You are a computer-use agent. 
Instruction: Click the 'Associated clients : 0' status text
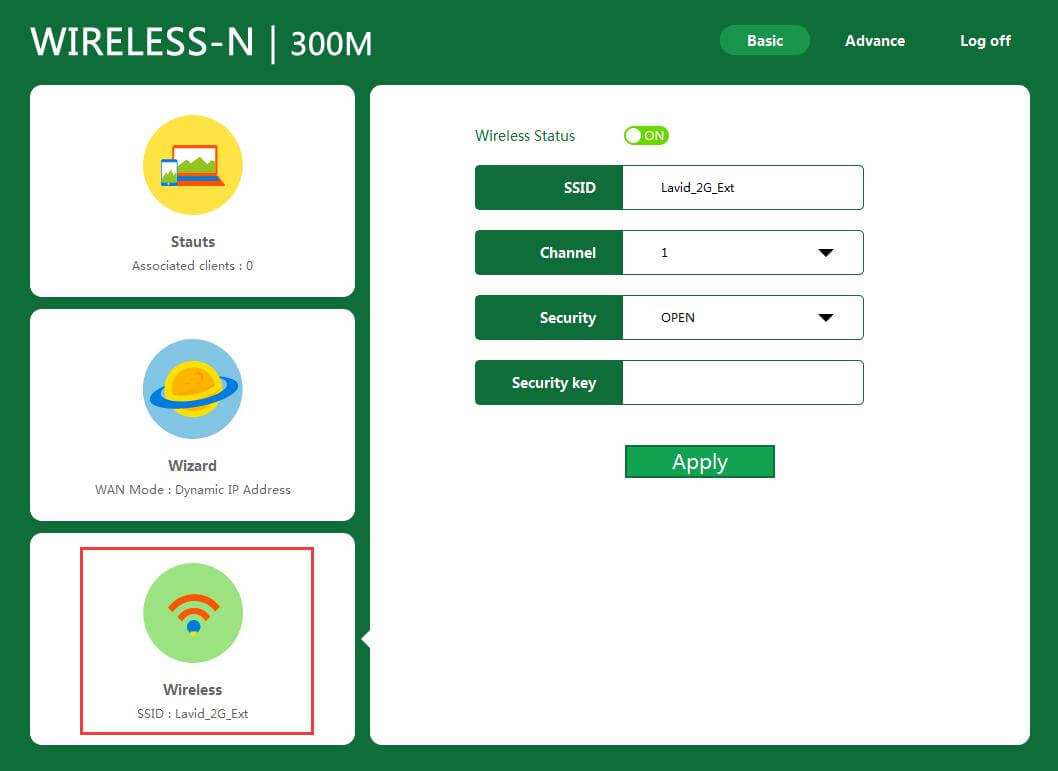click(192, 266)
